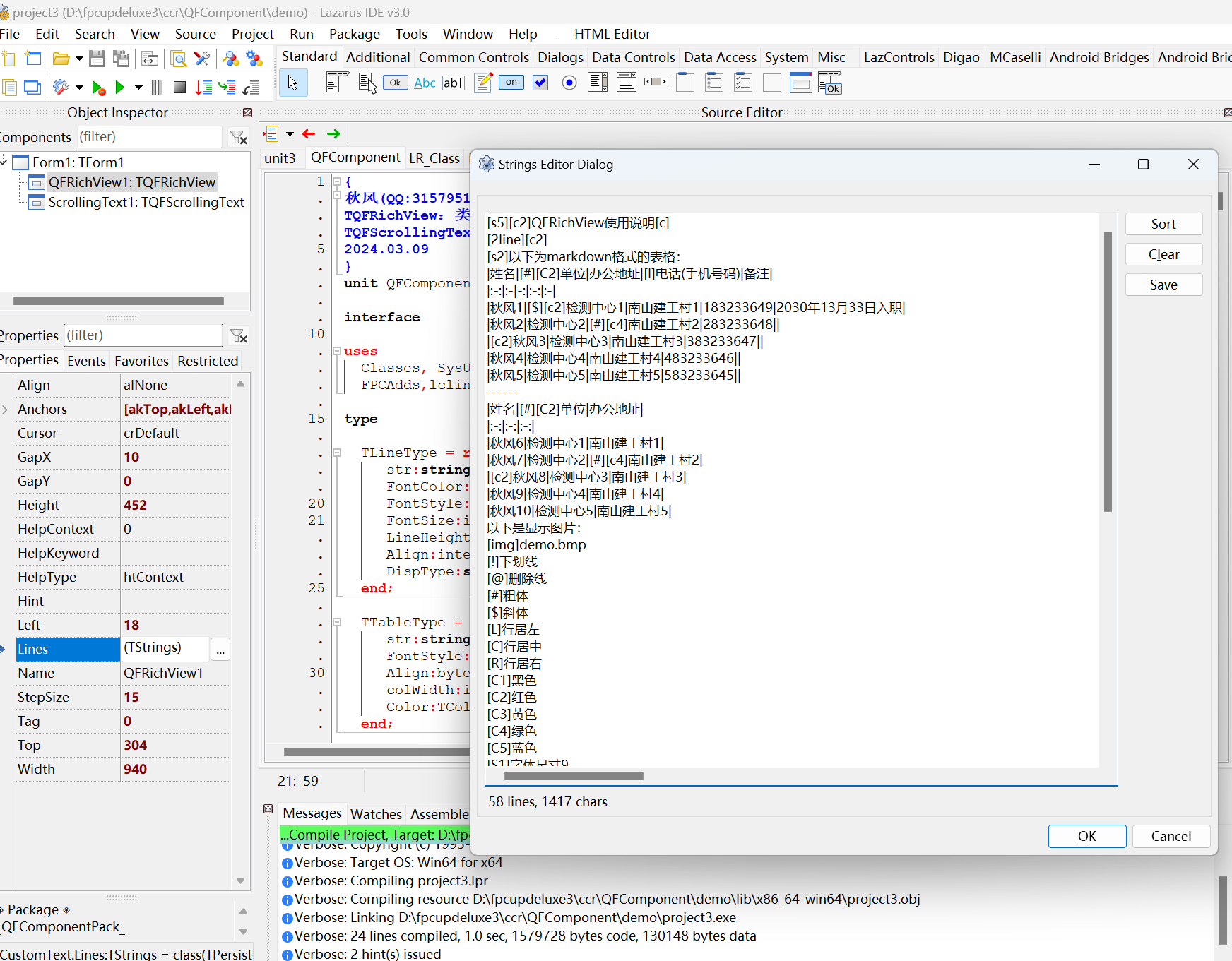Viewport: 1232px width, 961px height.
Task: Select TRadioButton component in palette
Action: (569, 83)
